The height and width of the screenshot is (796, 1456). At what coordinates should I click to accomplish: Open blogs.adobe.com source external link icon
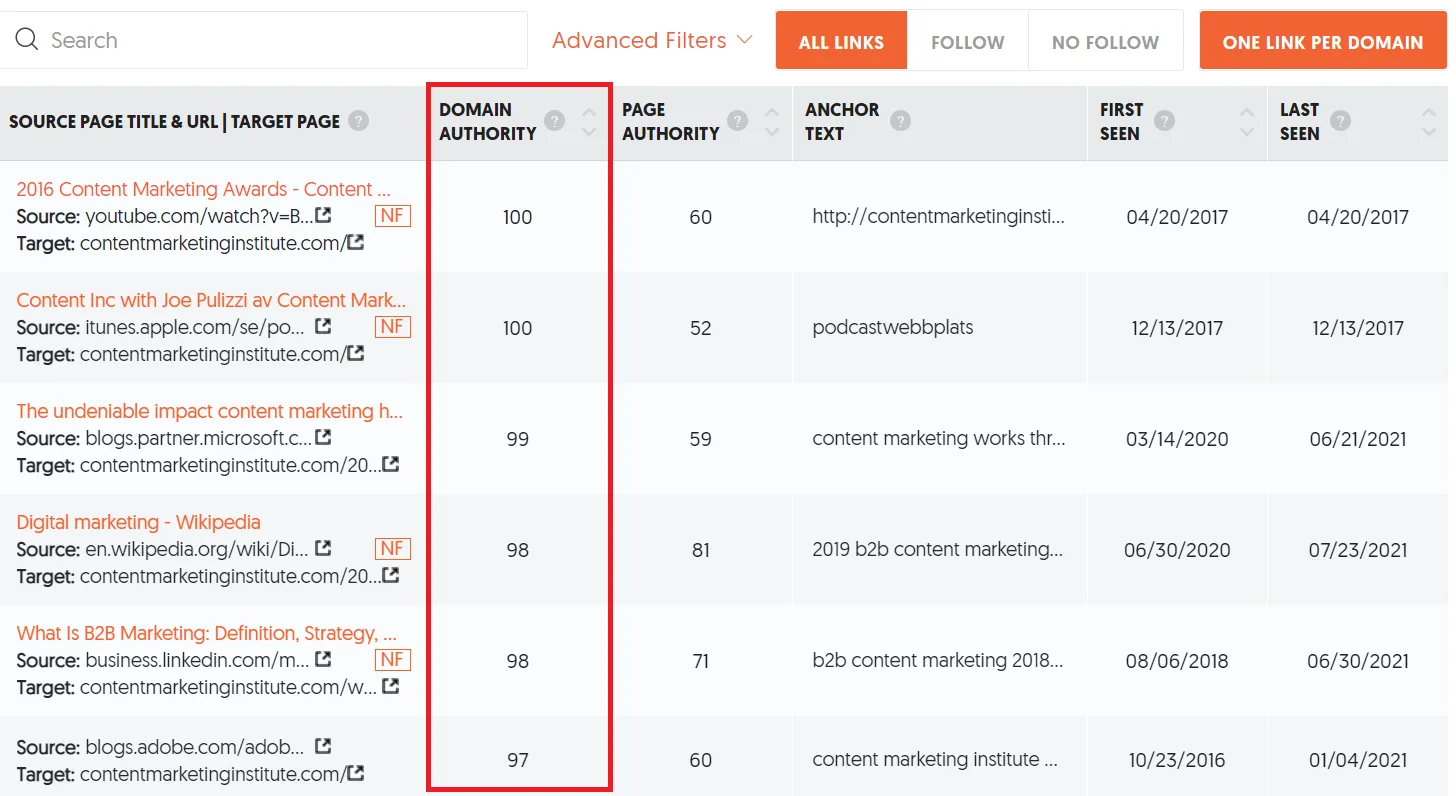click(323, 746)
